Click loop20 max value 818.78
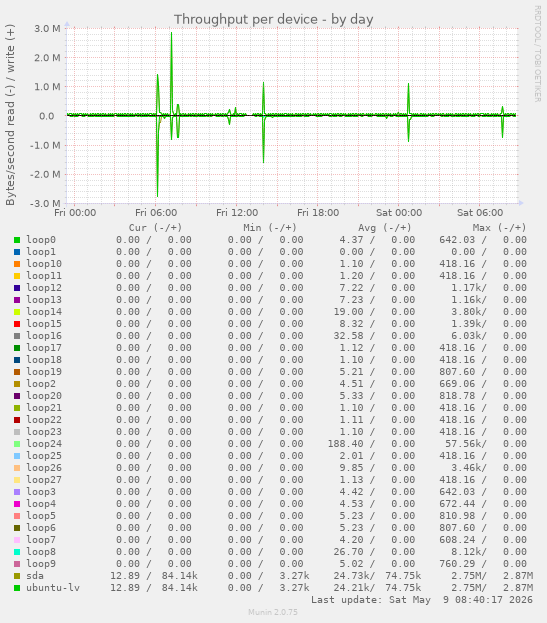Screen dimensions: 547x623 457,396
